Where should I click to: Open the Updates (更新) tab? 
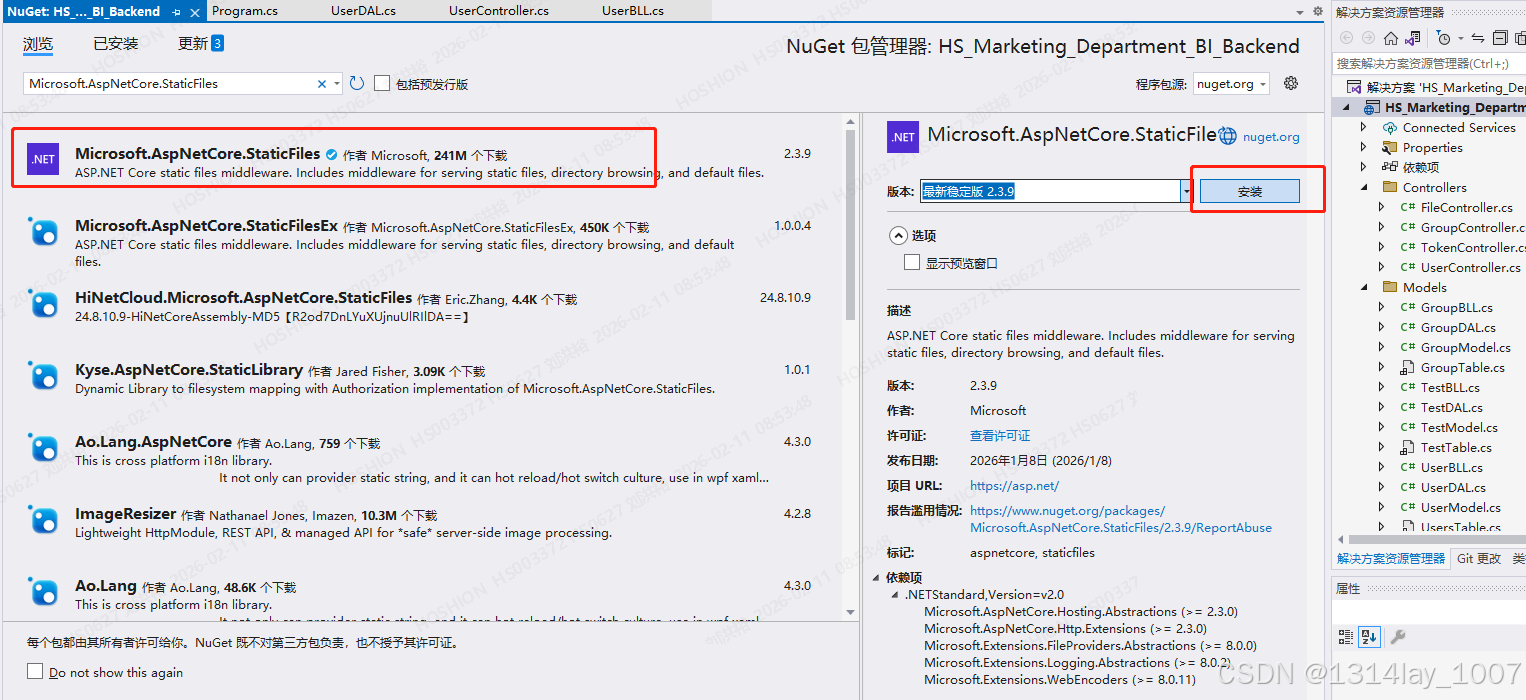click(x=201, y=44)
